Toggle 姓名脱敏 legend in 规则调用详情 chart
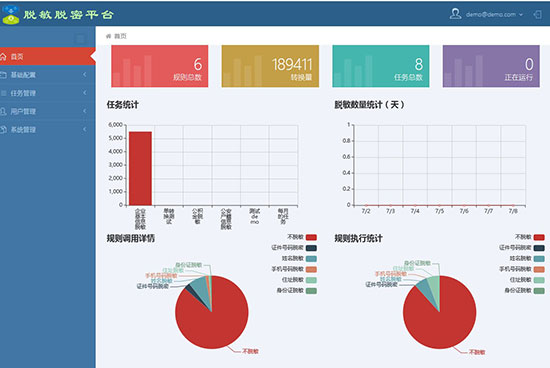Viewport: 550px width, 368px height. coord(299,259)
